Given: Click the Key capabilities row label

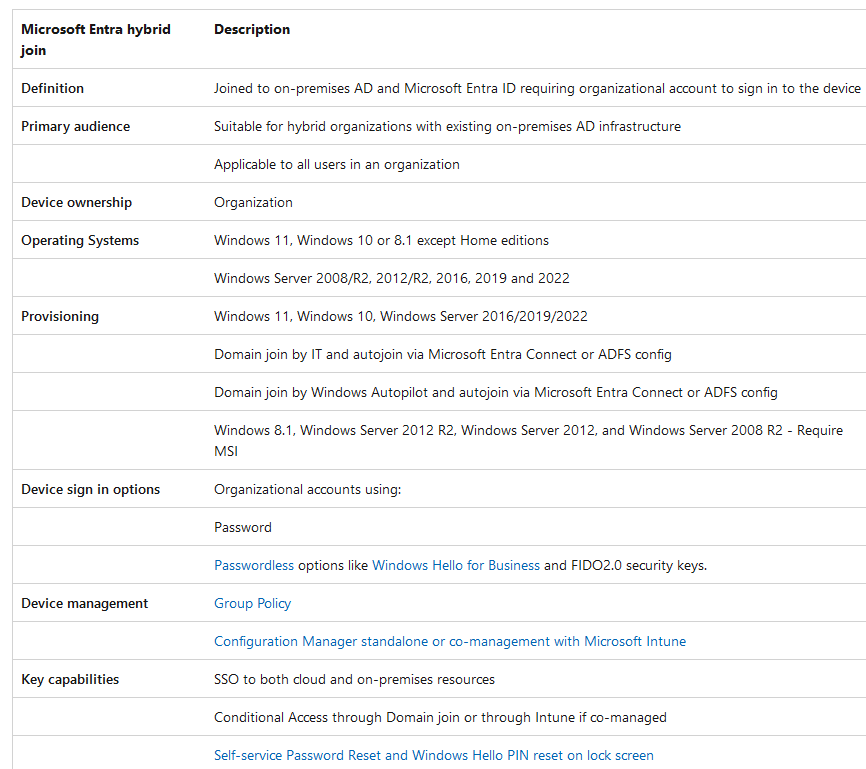Looking at the screenshot, I should pos(70,679).
